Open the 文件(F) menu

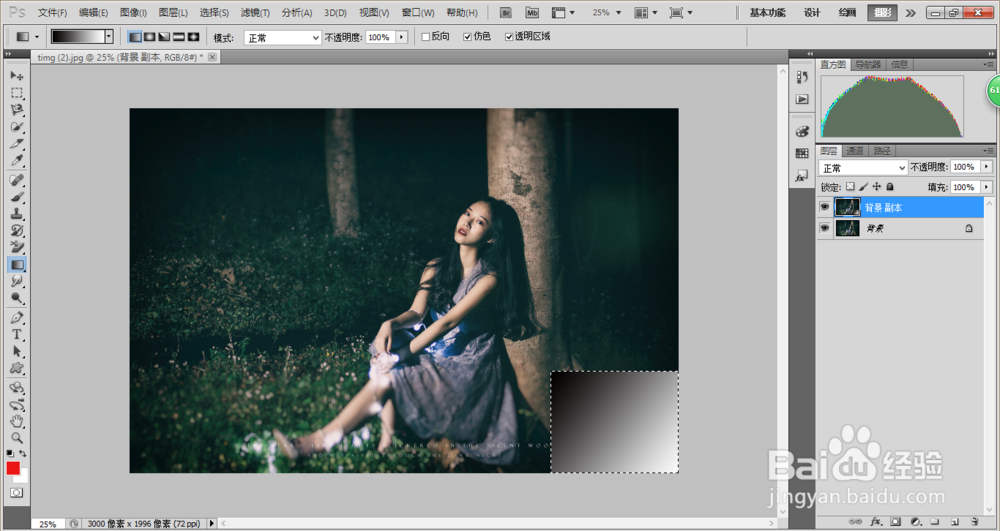click(x=52, y=13)
